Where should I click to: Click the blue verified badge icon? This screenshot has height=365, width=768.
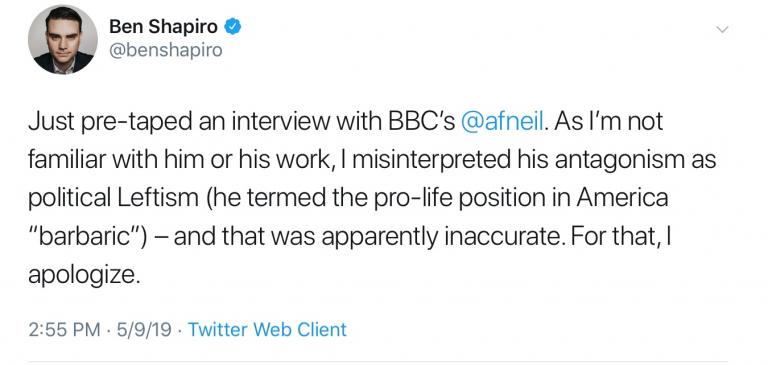233,27
